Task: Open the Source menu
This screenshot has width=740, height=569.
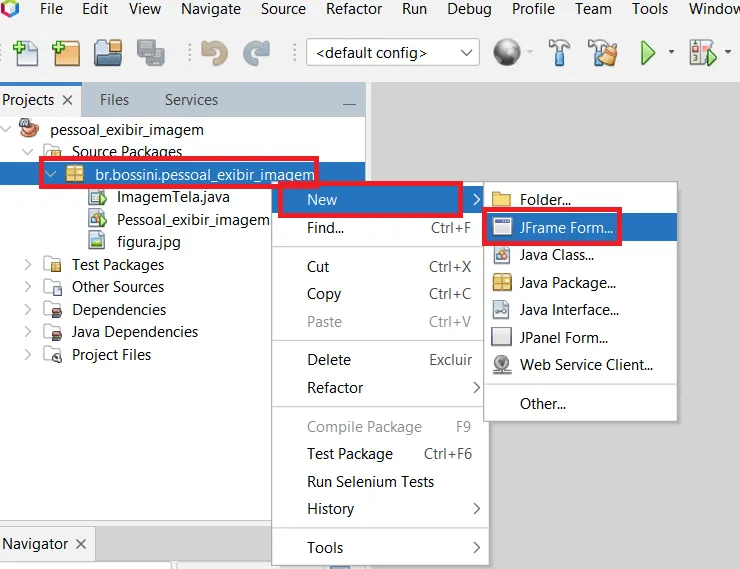Action: [283, 9]
